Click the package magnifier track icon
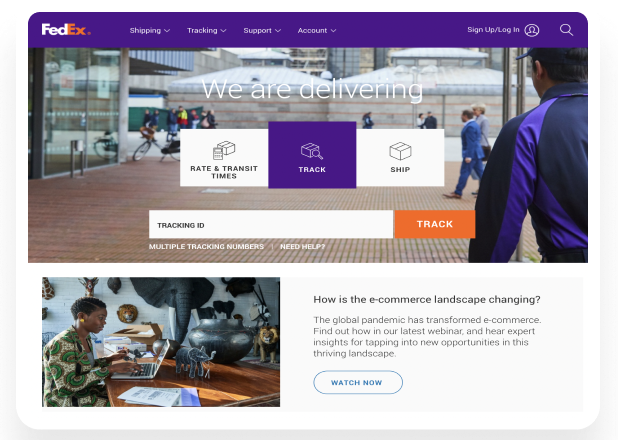The width and height of the screenshot is (618, 440). click(312, 151)
